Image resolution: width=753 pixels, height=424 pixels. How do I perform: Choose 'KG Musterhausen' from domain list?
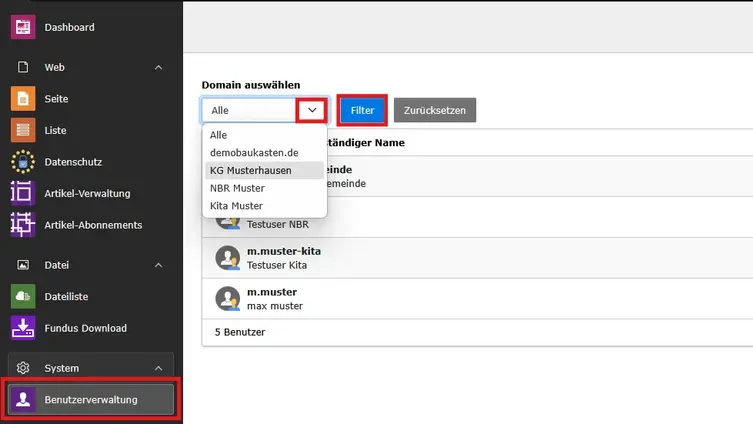[251, 170]
